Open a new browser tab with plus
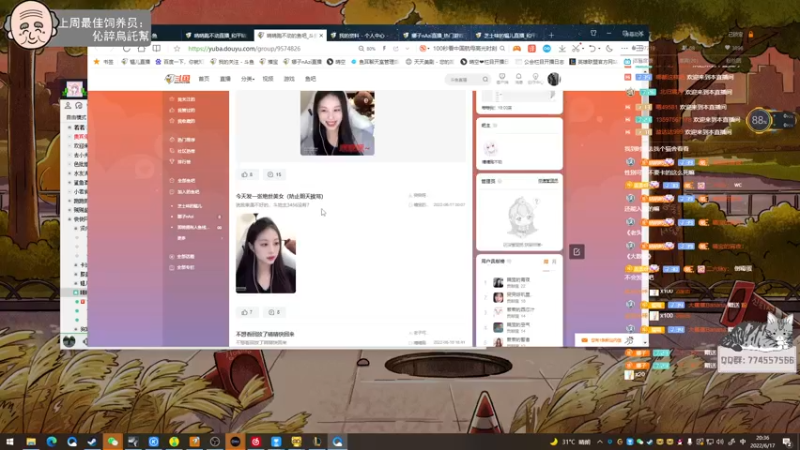This screenshot has width=800, height=450. 551,35
